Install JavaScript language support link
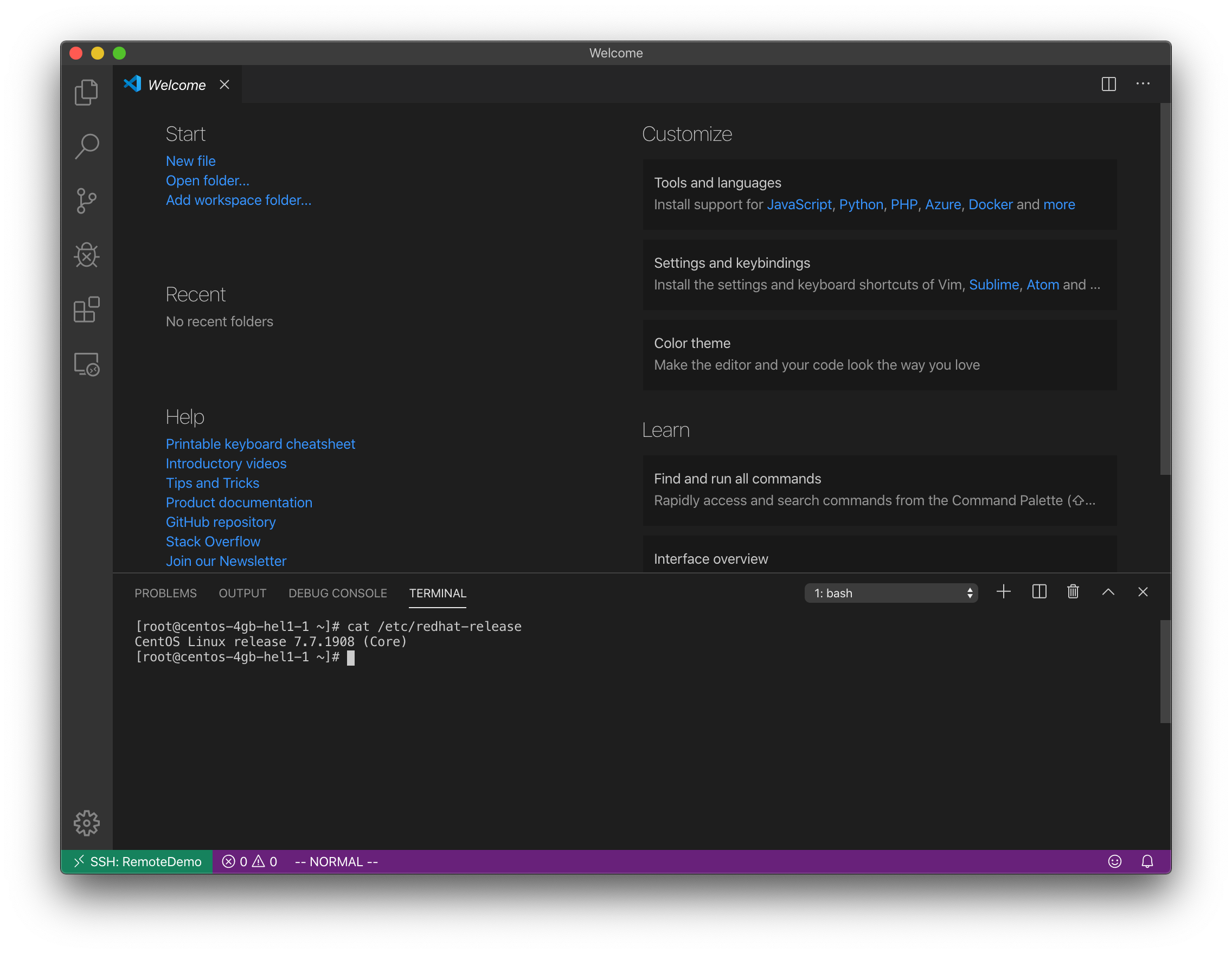Viewport: 1232px width, 954px height. point(799,205)
